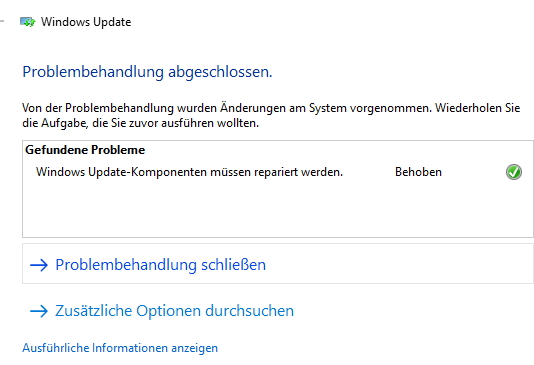Select the Windows Update-Komponenten problem row
This screenshot has height=365, width=534.
[278, 172]
